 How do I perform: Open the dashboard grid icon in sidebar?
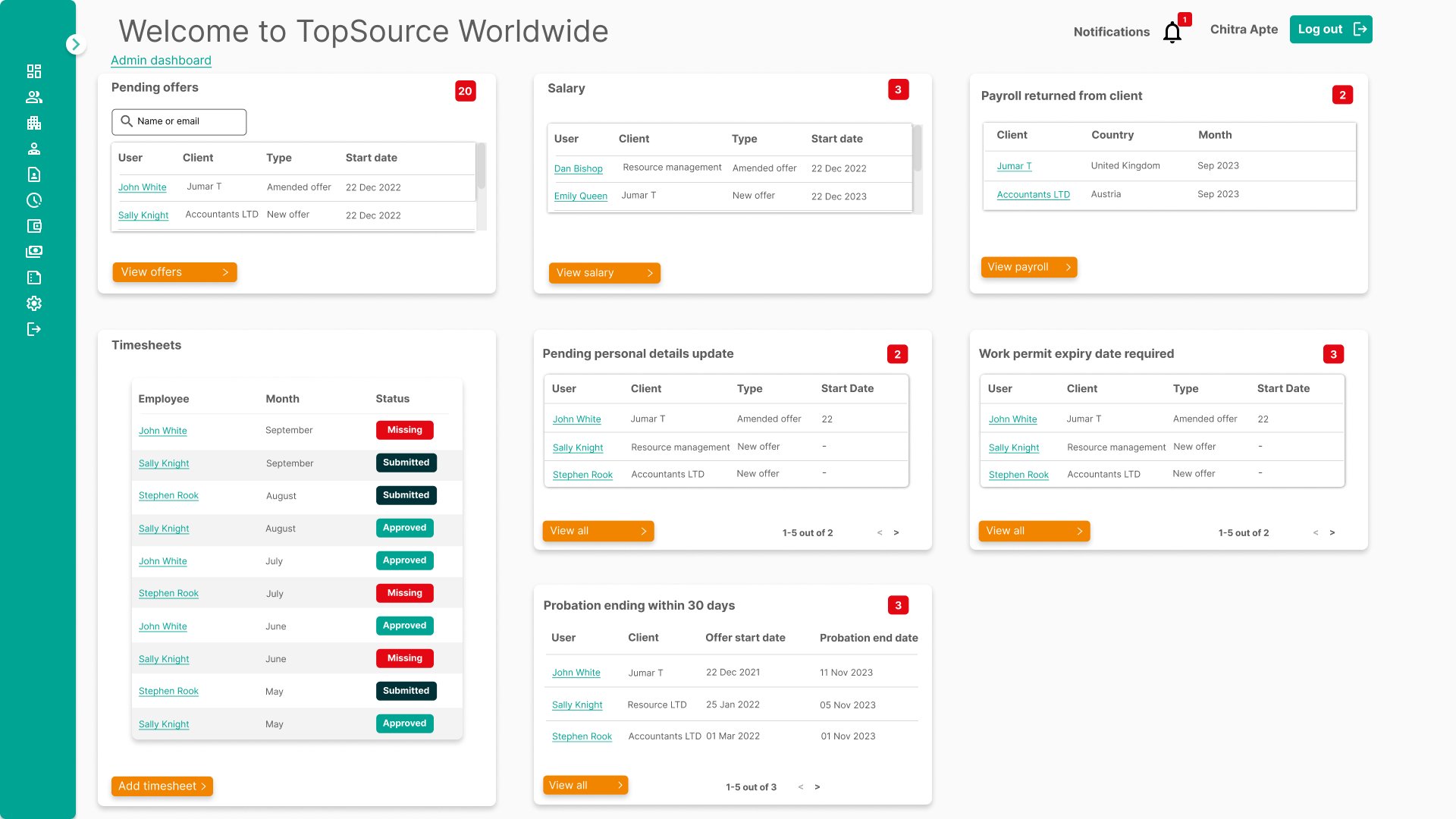click(x=34, y=71)
